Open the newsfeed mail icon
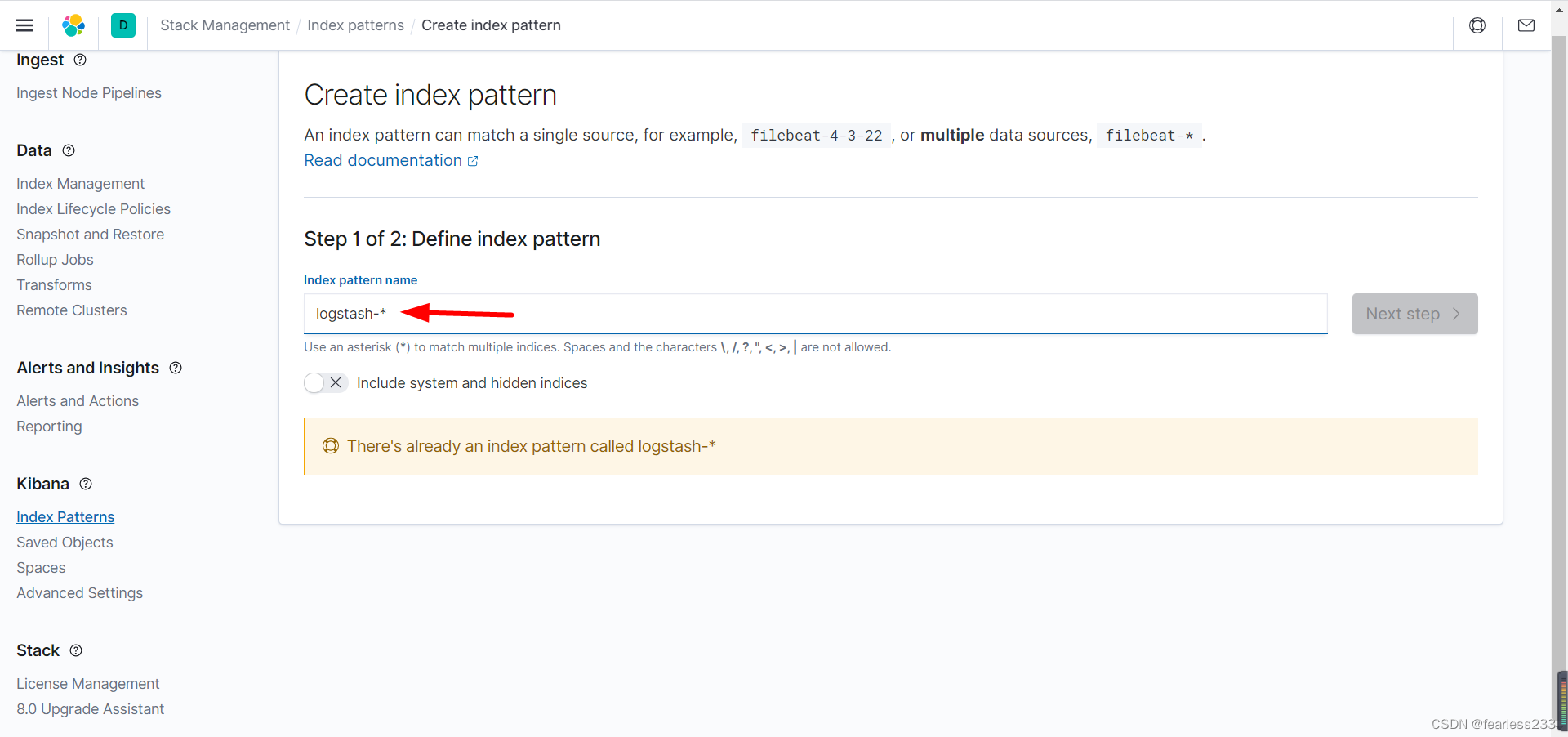 (1526, 25)
